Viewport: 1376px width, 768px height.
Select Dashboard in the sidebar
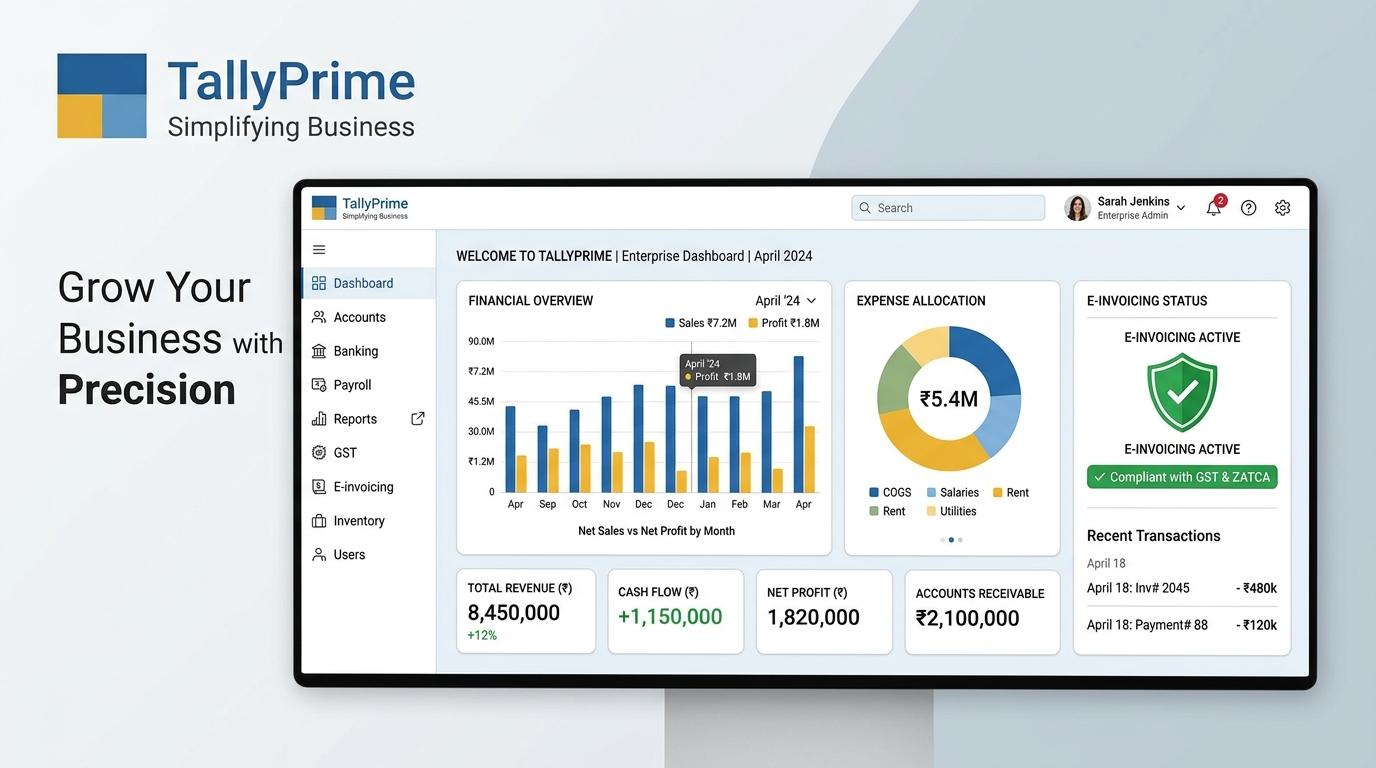click(x=369, y=283)
